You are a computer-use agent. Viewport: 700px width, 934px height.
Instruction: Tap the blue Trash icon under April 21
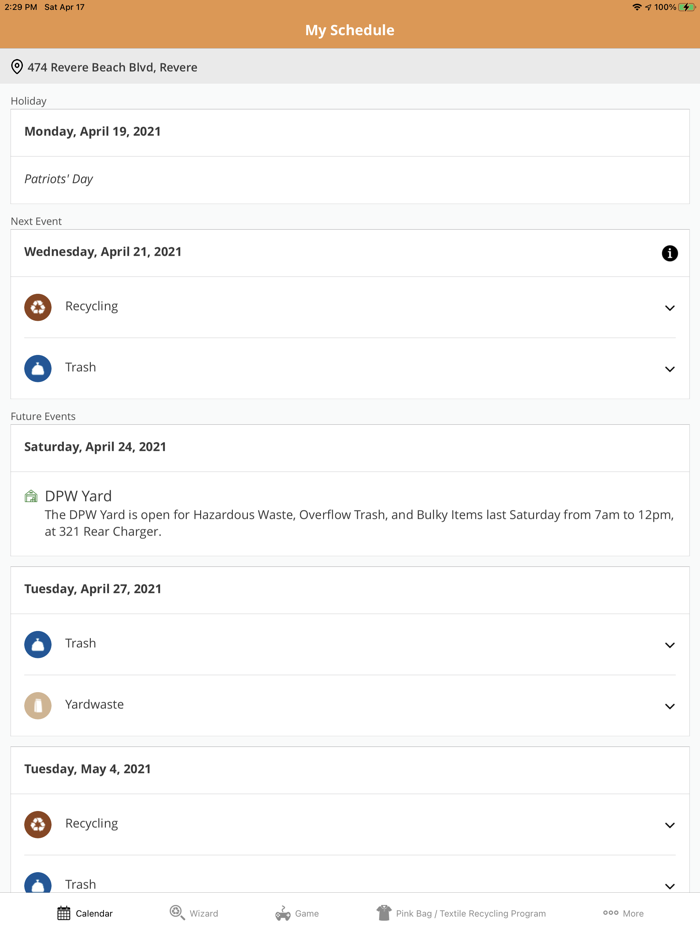pos(38,368)
